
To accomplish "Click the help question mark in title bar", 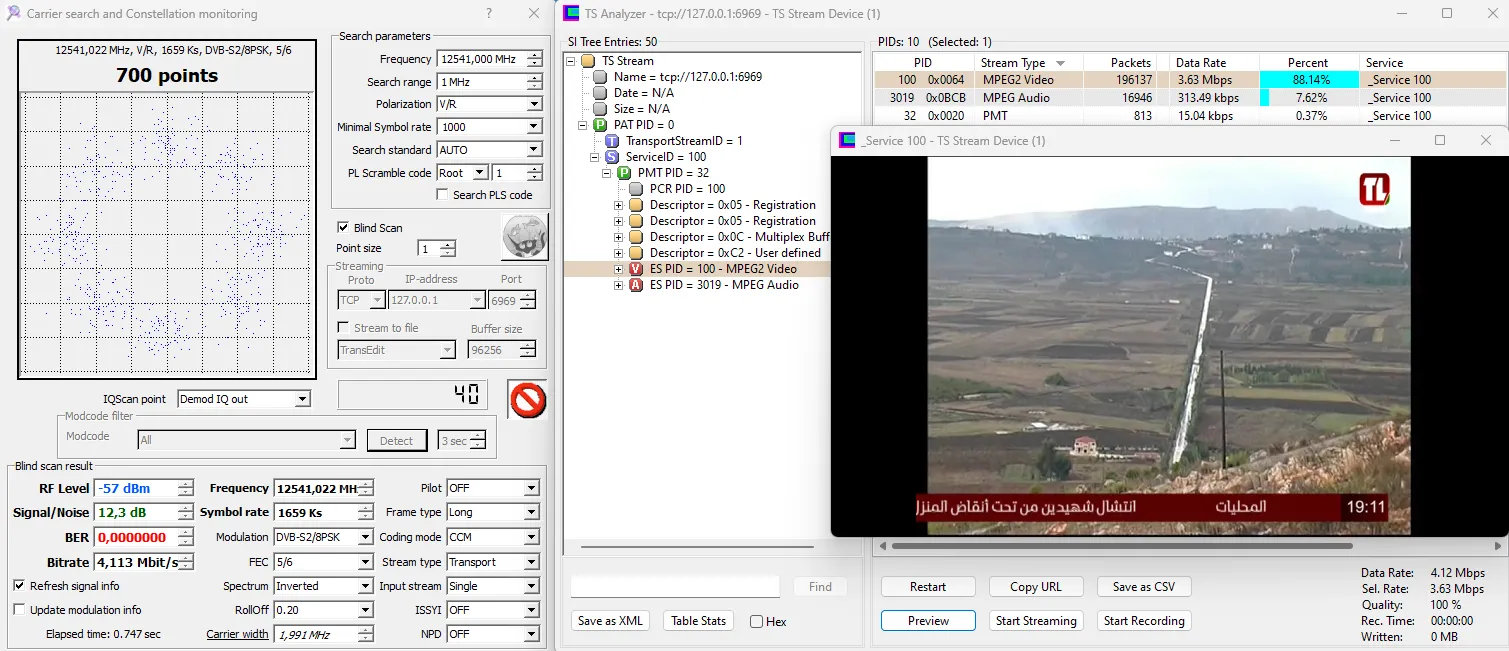I will click(x=488, y=14).
